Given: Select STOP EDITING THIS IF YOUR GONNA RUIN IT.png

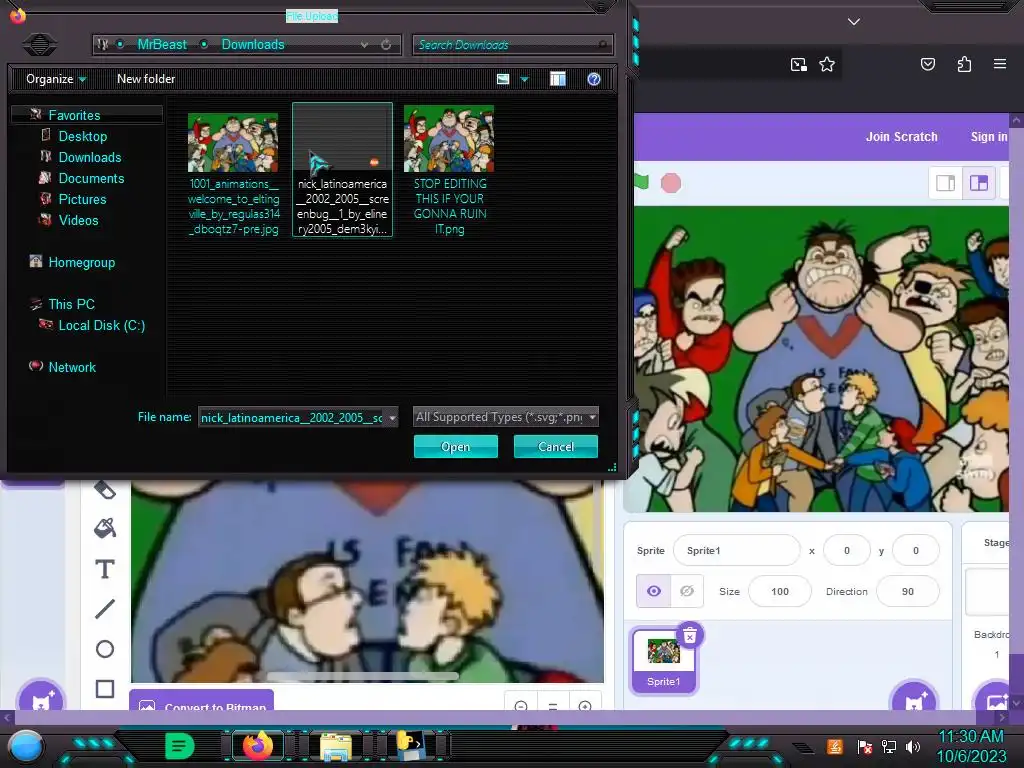Looking at the screenshot, I should 450,170.
